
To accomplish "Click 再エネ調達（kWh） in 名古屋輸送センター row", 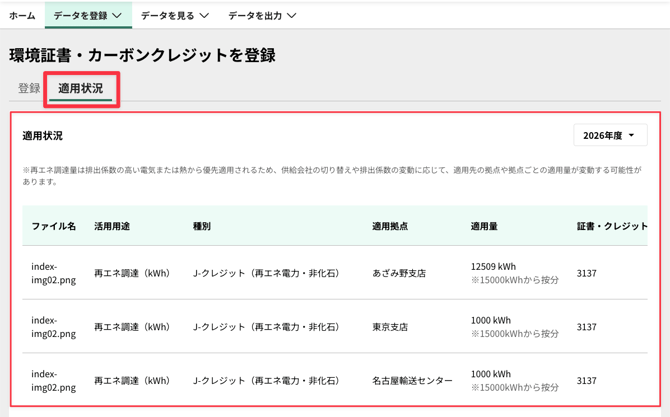I will point(132,380).
